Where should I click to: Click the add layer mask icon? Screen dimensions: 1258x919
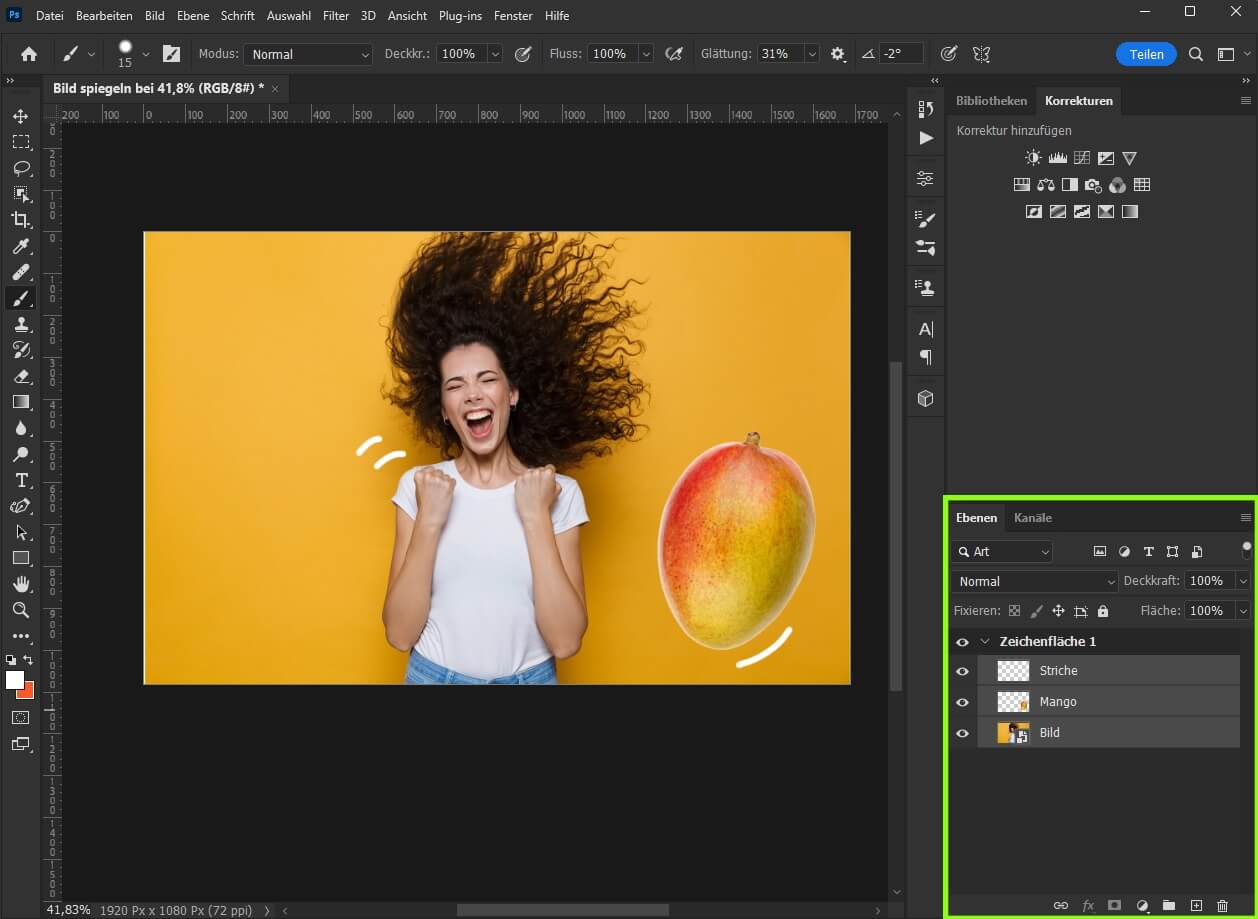click(1114, 904)
